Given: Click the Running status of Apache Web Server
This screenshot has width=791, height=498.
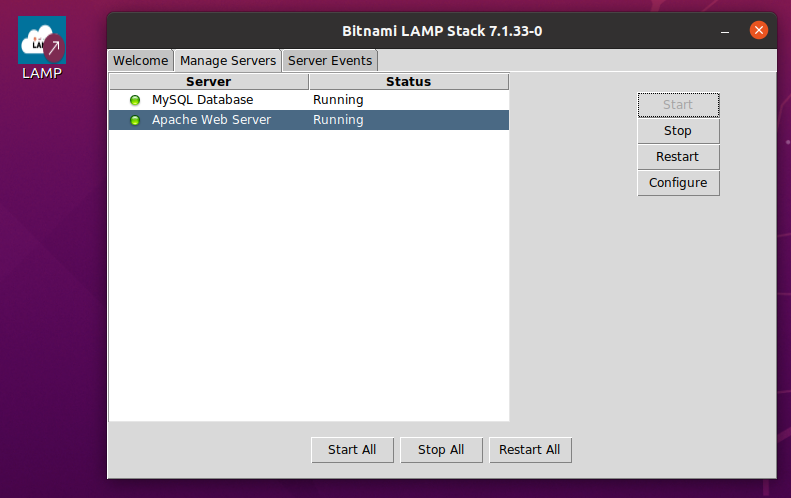Looking at the screenshot, I should [338, 120].
